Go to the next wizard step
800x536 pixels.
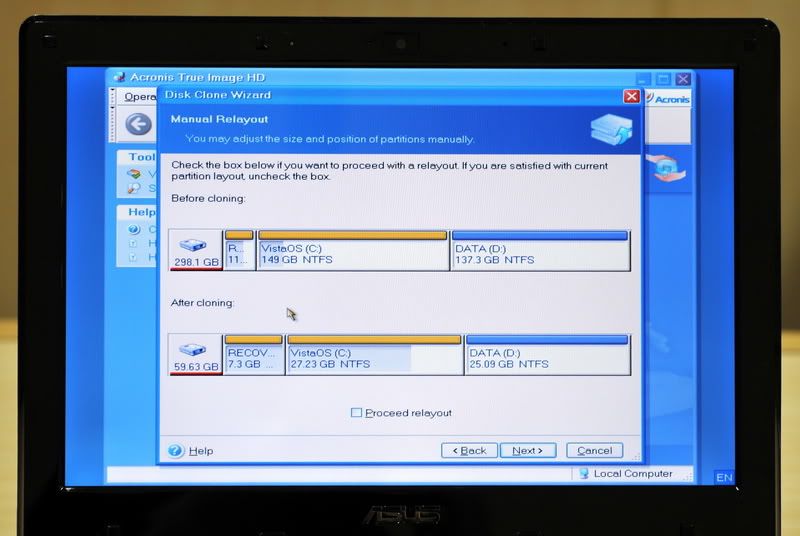click(528, 450)
